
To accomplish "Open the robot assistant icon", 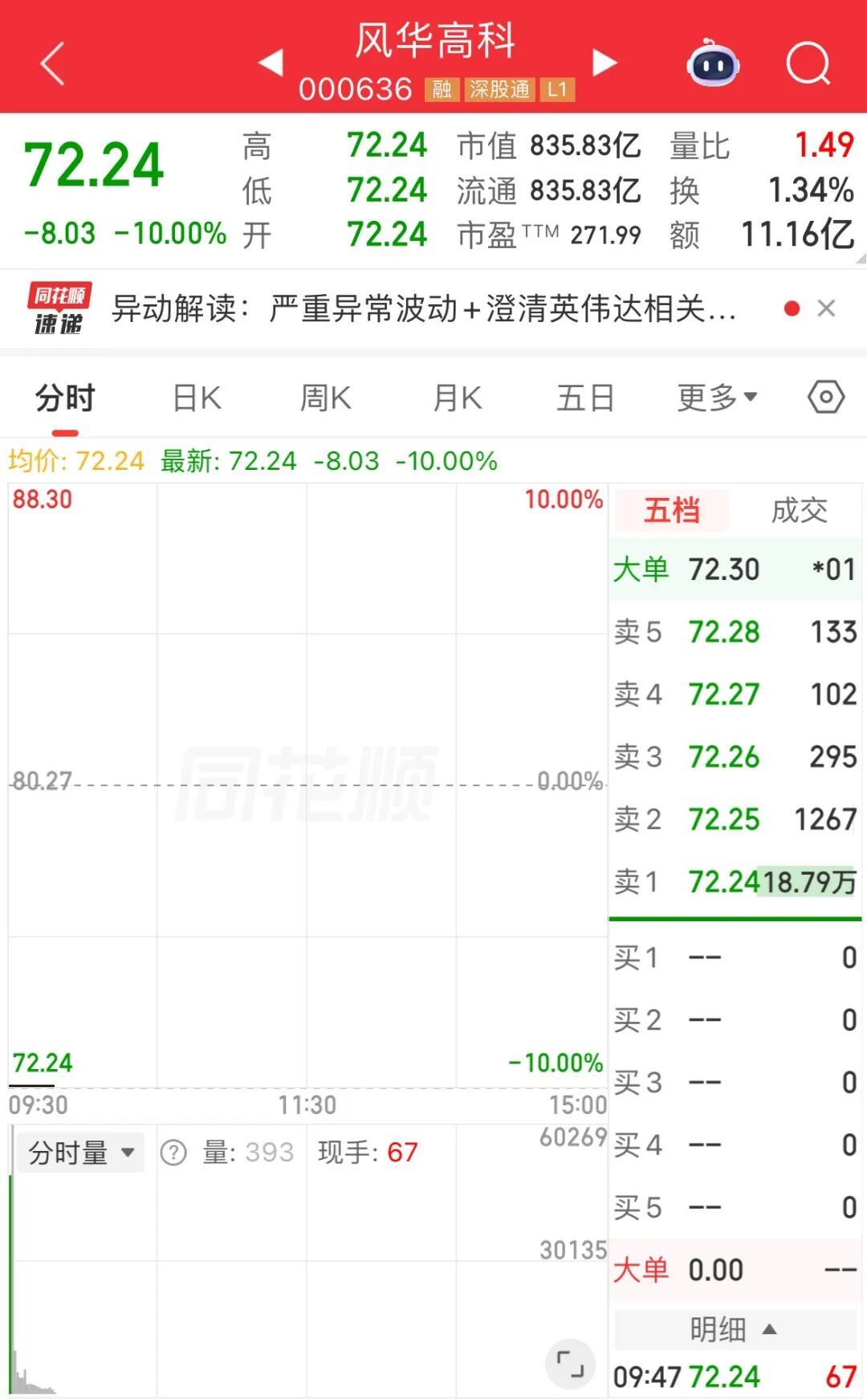I will tap(713, 63).
